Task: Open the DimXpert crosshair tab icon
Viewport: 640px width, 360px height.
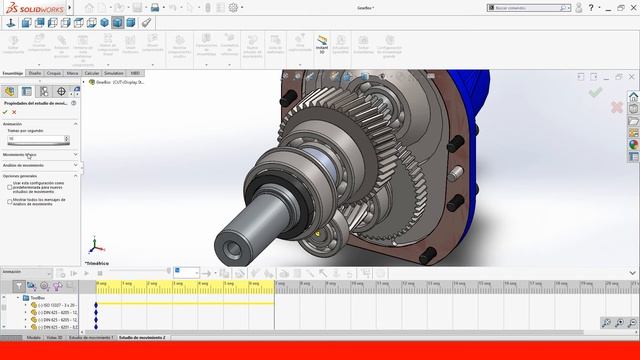Action: click(61, 91)
